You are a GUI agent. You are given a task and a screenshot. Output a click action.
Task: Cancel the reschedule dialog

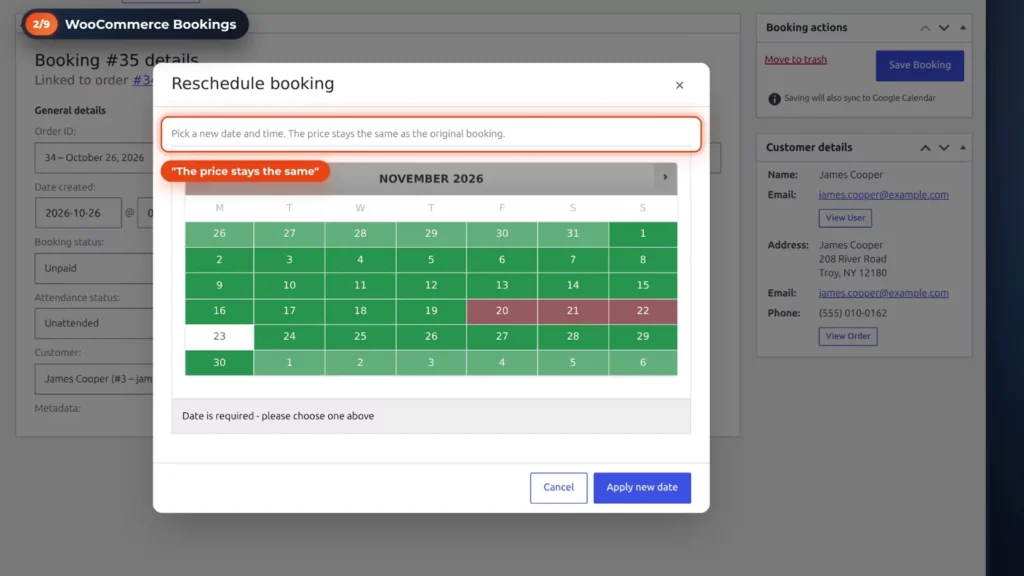pyautogui.click(x=558, y=487)
